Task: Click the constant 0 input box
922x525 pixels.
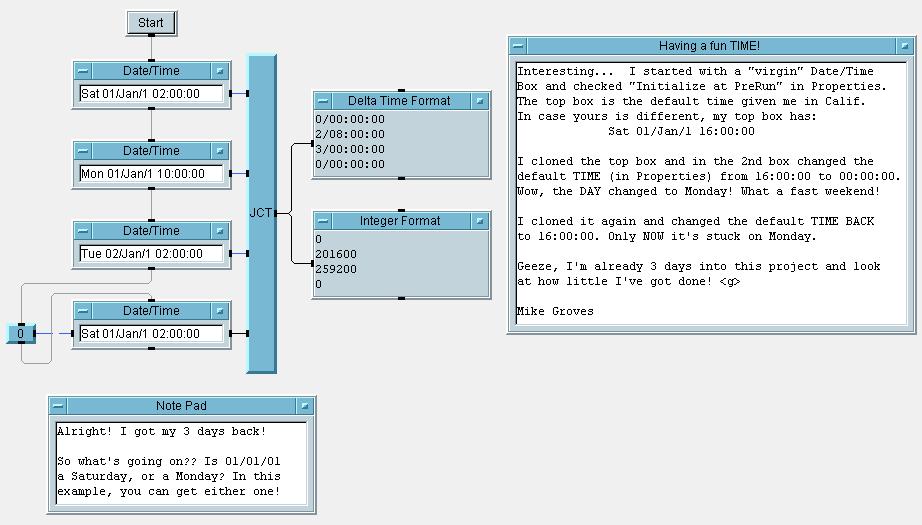Action: pyautogui.click(x=21, y=334)
